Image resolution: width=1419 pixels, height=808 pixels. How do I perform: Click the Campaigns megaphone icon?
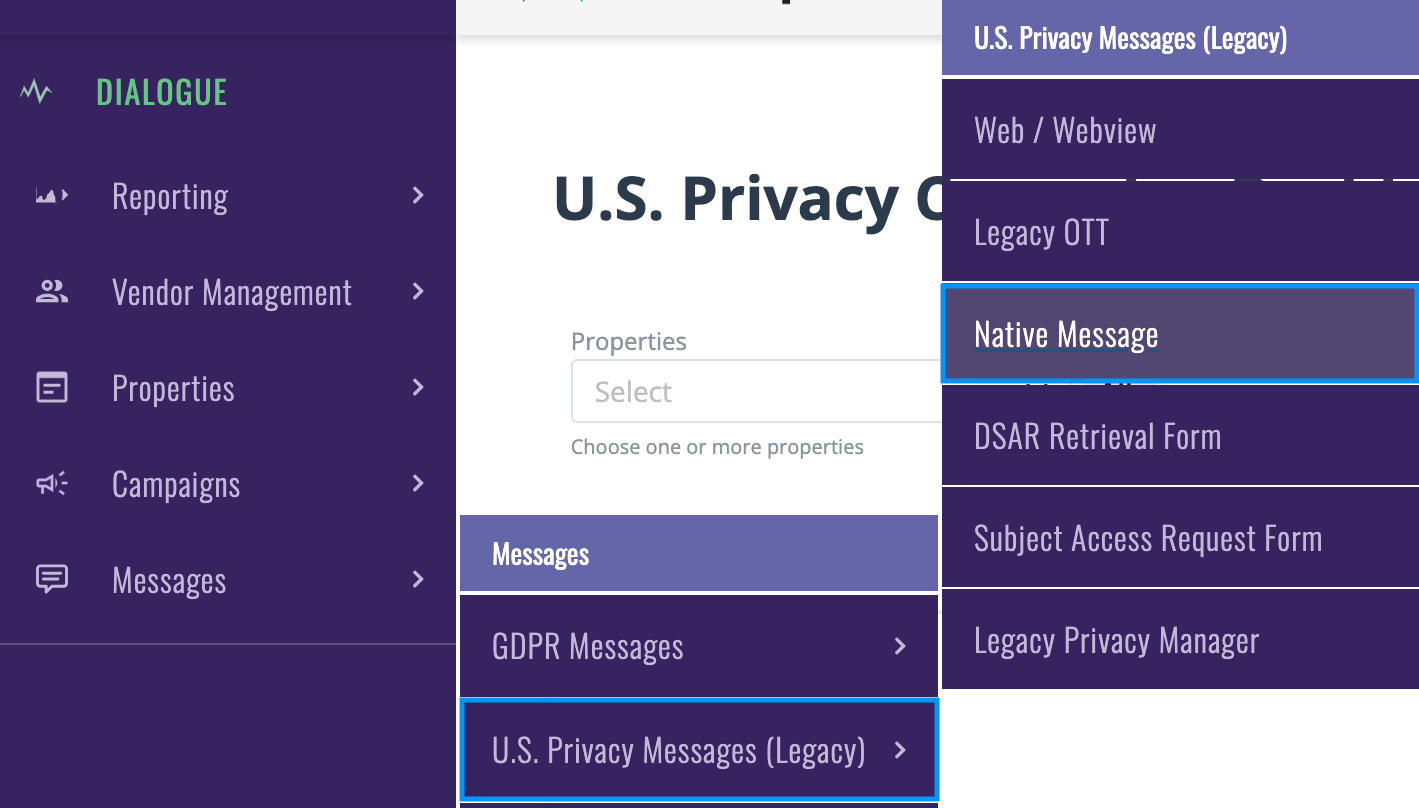click(52, 483)
